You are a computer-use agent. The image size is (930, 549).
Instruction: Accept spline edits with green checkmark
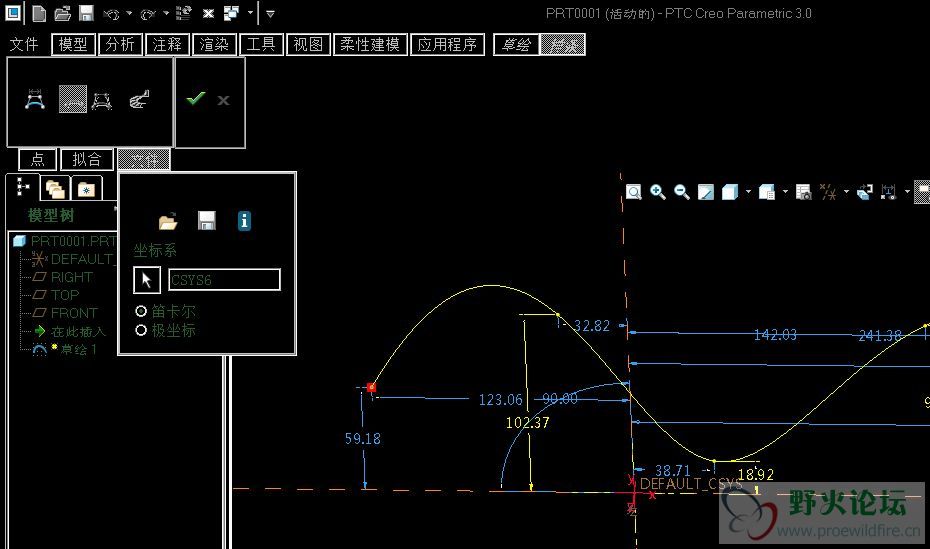pos(196,98)
